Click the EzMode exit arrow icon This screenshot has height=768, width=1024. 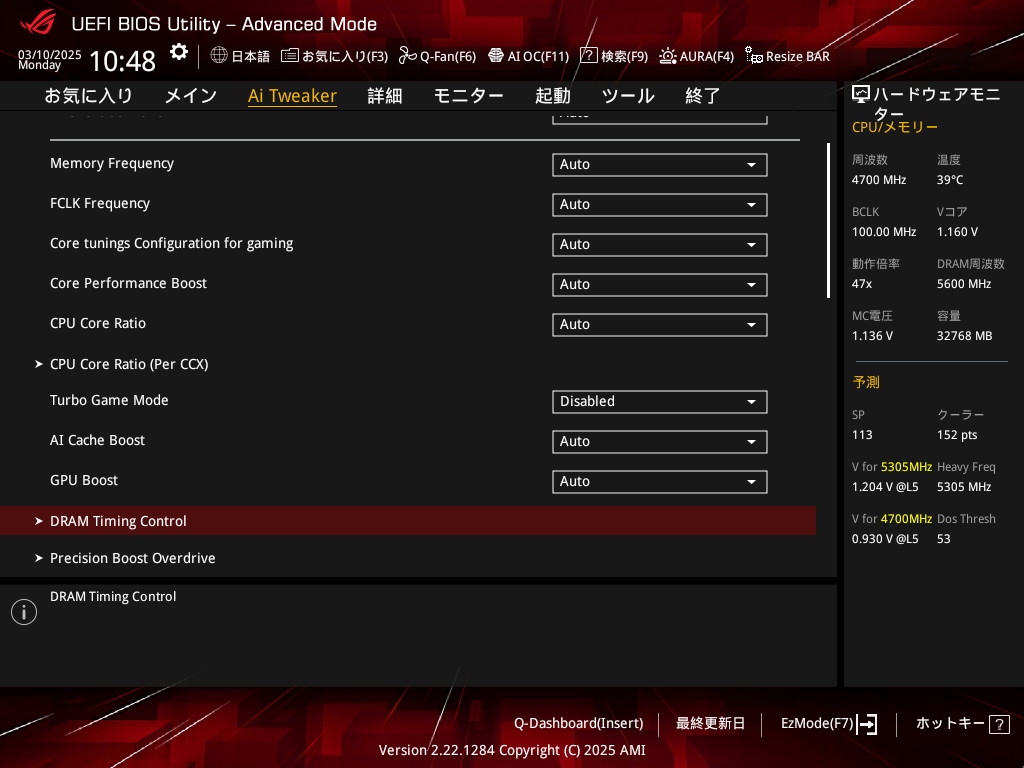[x=867, y=724]
